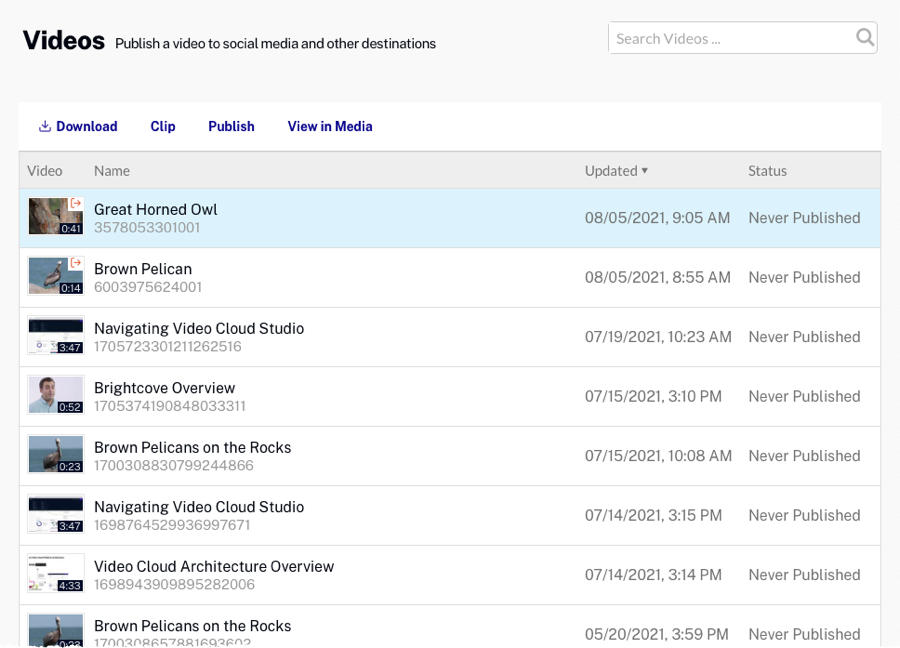The height and width of the screenshot is (648, 900).
Task: Click the shared icon on Great Horned Owl thumbnail
Action: 76,204
